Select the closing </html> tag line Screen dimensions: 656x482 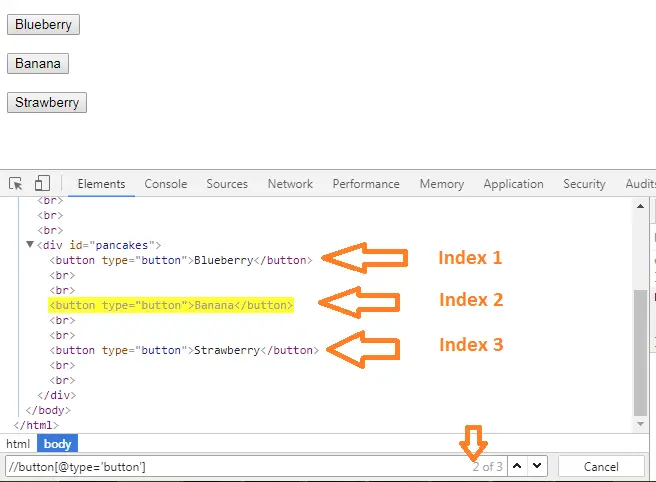(x=36, y=426)
